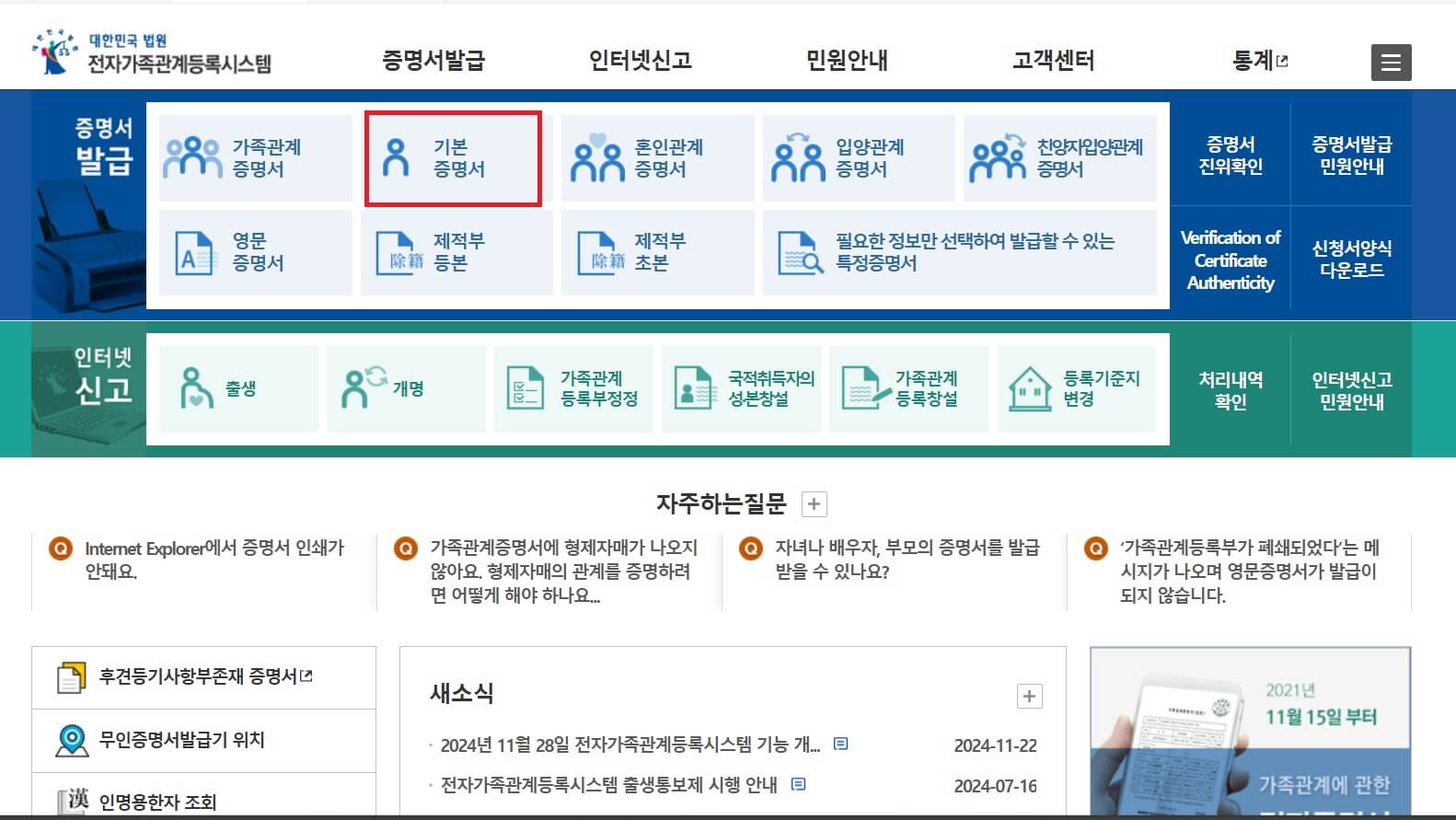Click news date 2024-07-16
Viewport: 1456px width, 820px height.
(x=995, y=786)
